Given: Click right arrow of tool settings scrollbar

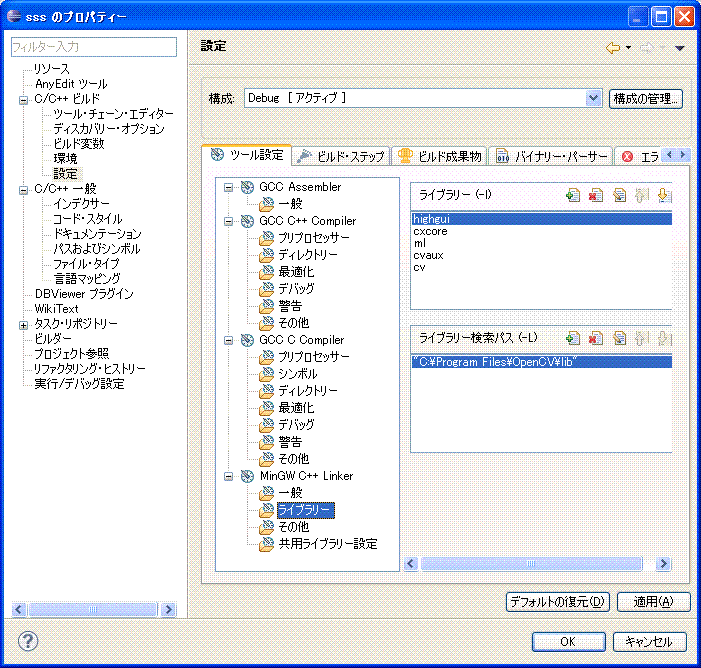Looking at the screenshot, I should click(663, 564).
